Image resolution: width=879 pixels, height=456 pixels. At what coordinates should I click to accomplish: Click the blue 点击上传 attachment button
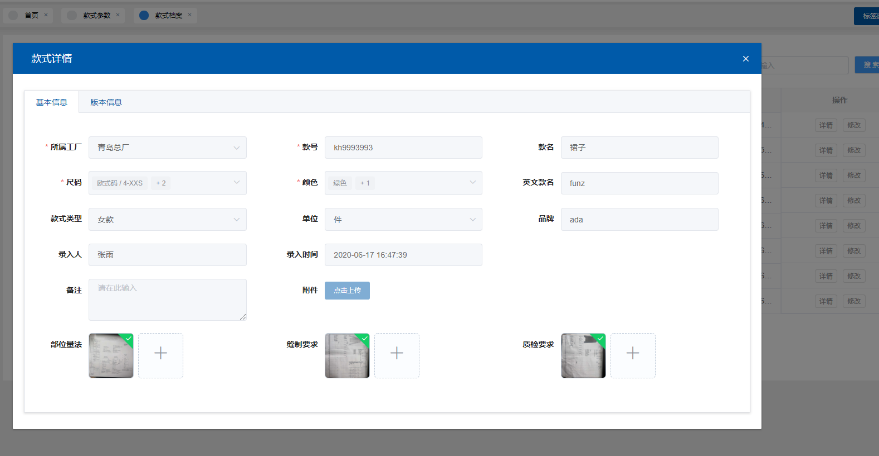[347, 290]
